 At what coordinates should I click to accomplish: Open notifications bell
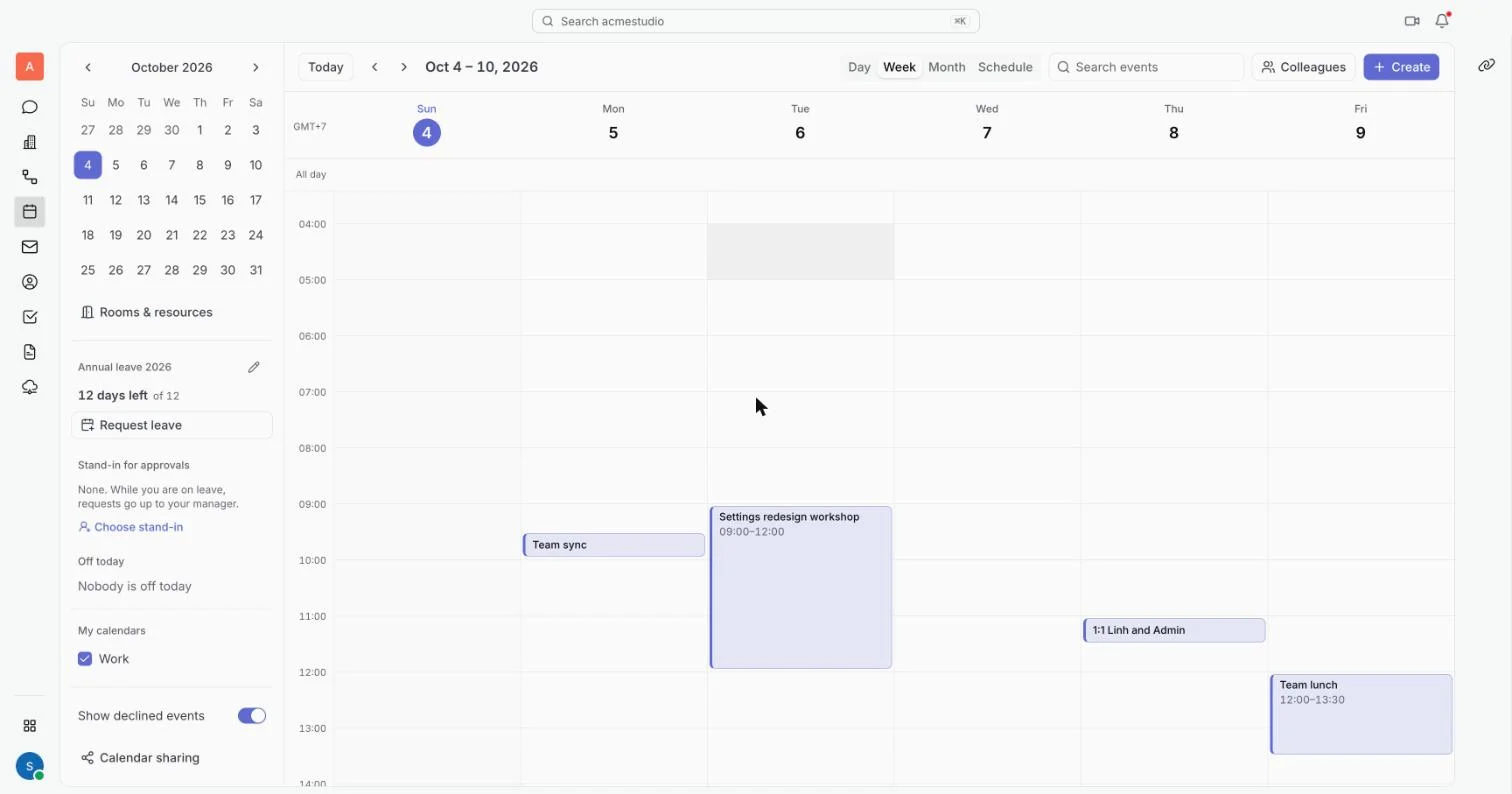pos(1442,21)
